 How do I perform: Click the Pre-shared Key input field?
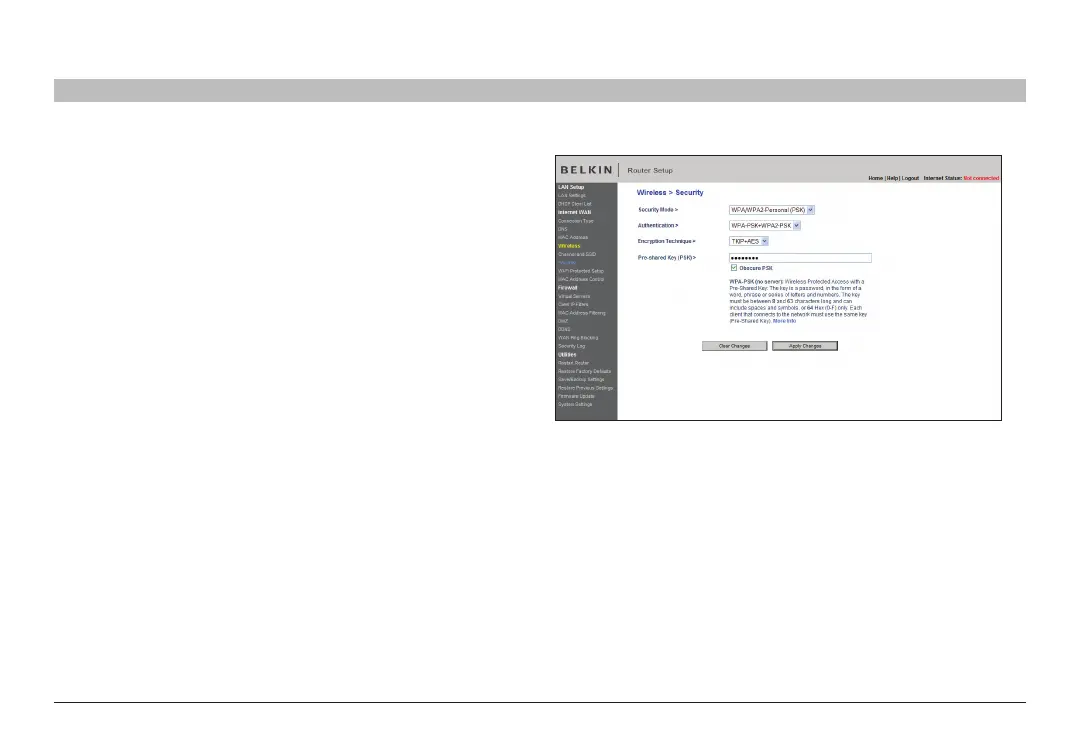click(x=800, y=258)
